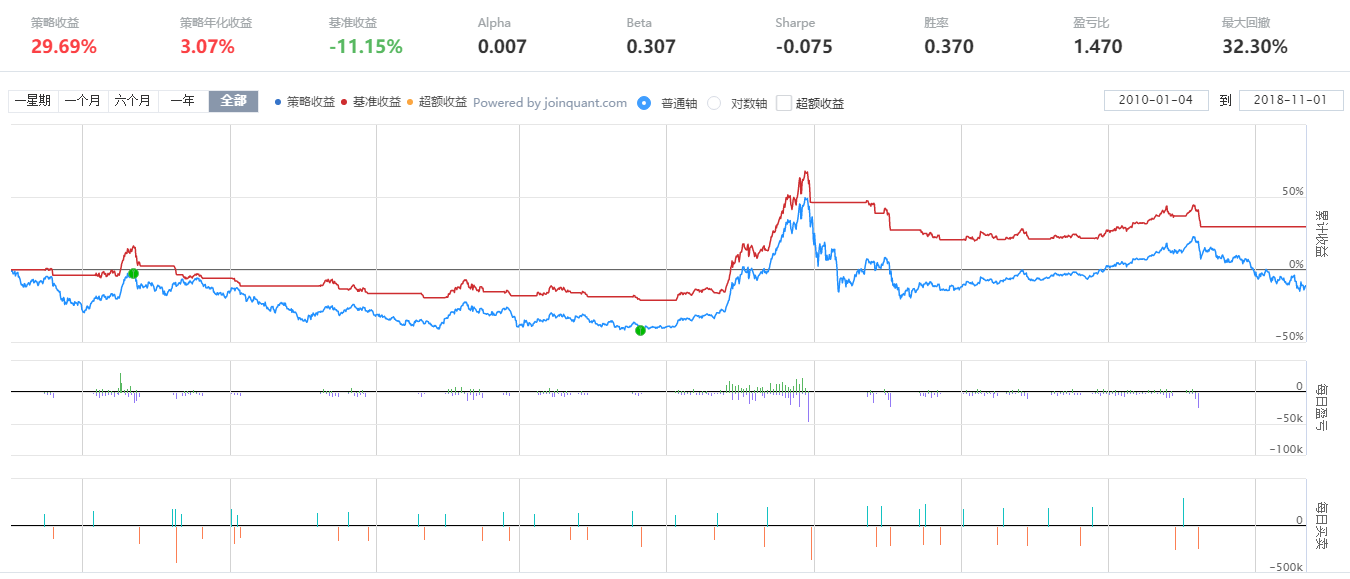Switch to the 六个月 range
The width and height of the screenshot is (1350, 579).
tap(133, 101)
